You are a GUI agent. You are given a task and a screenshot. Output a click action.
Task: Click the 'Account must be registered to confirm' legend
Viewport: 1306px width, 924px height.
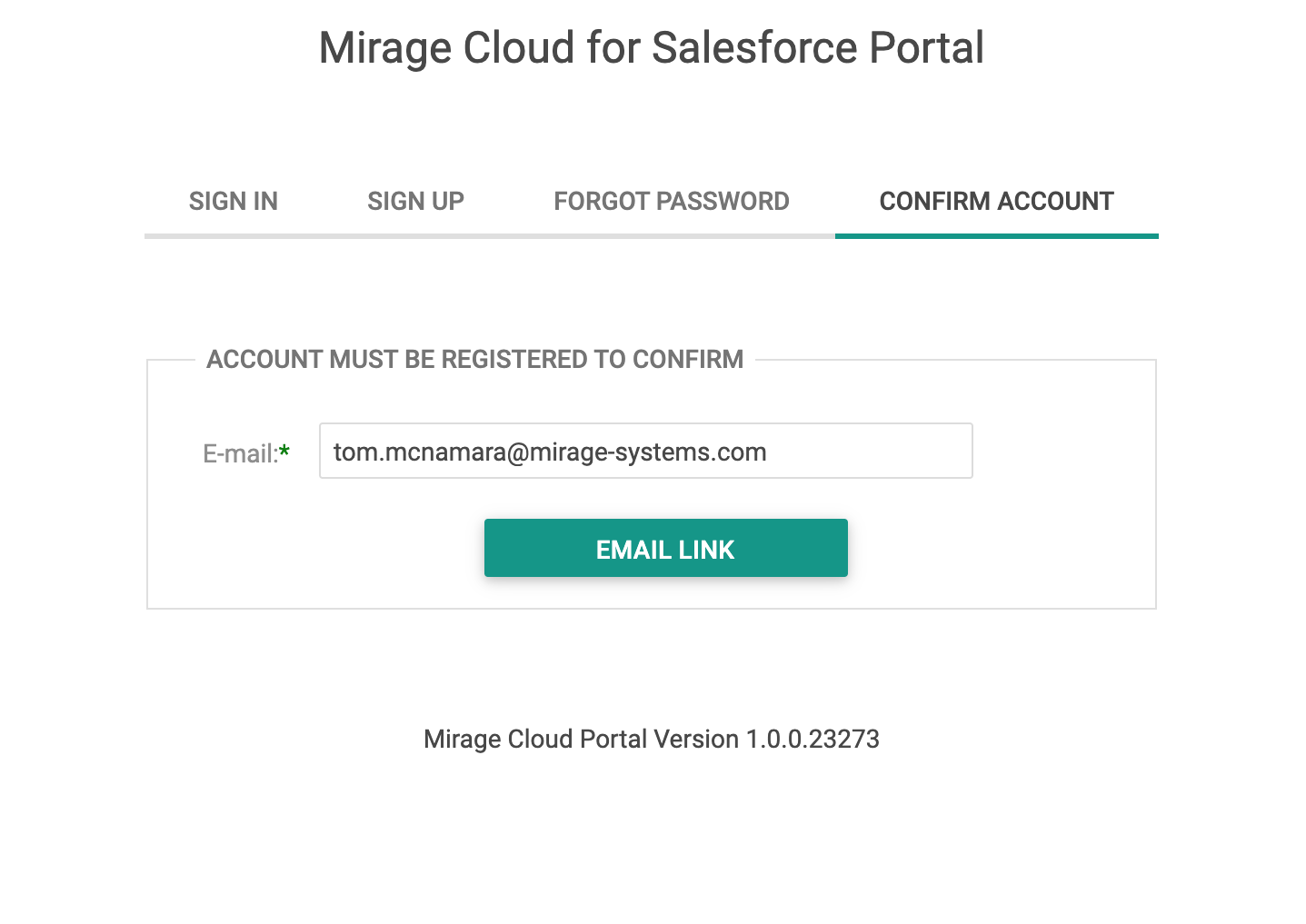click(474, 359)
